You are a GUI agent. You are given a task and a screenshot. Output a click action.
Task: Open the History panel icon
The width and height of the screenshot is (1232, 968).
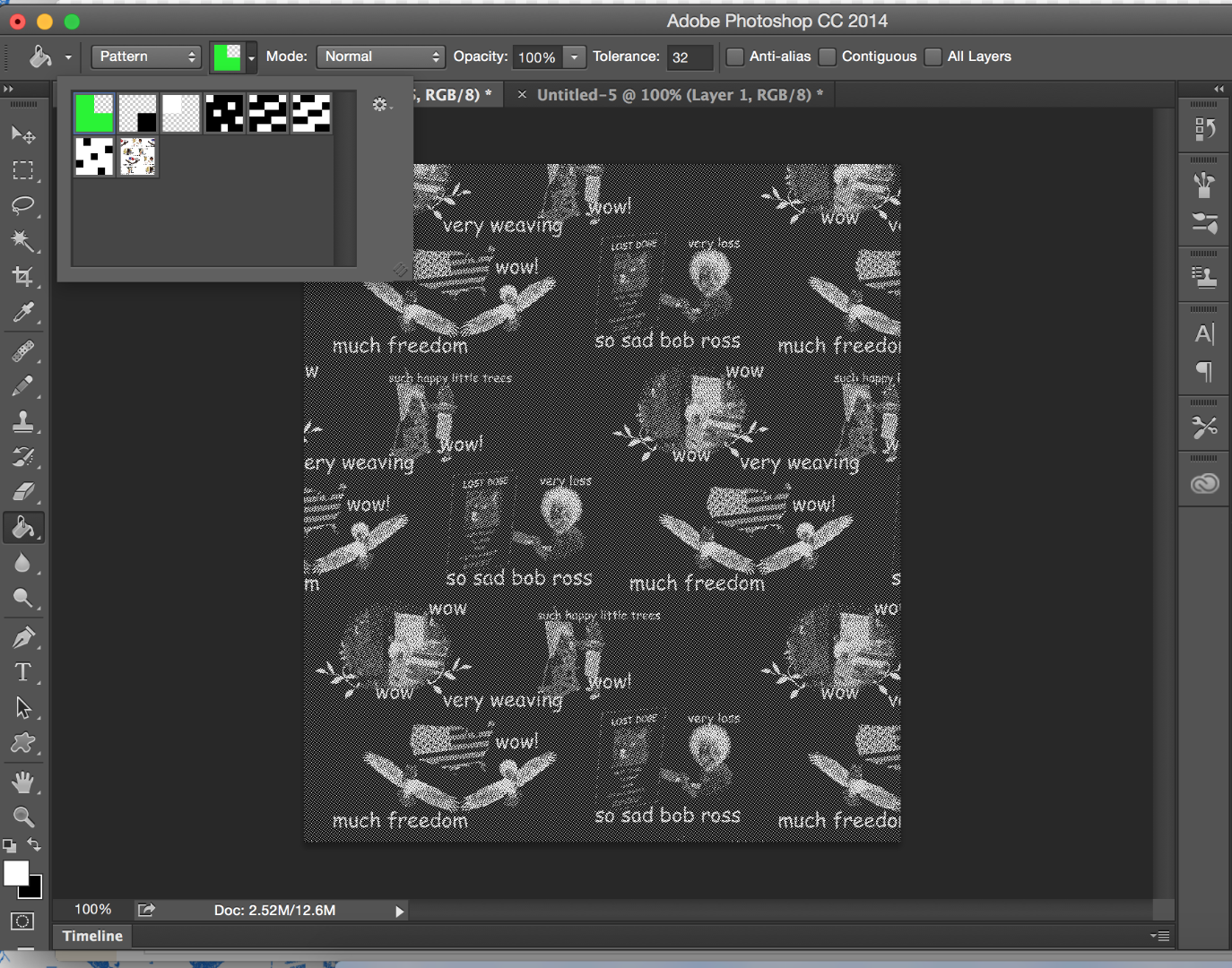pos(1205,130)
